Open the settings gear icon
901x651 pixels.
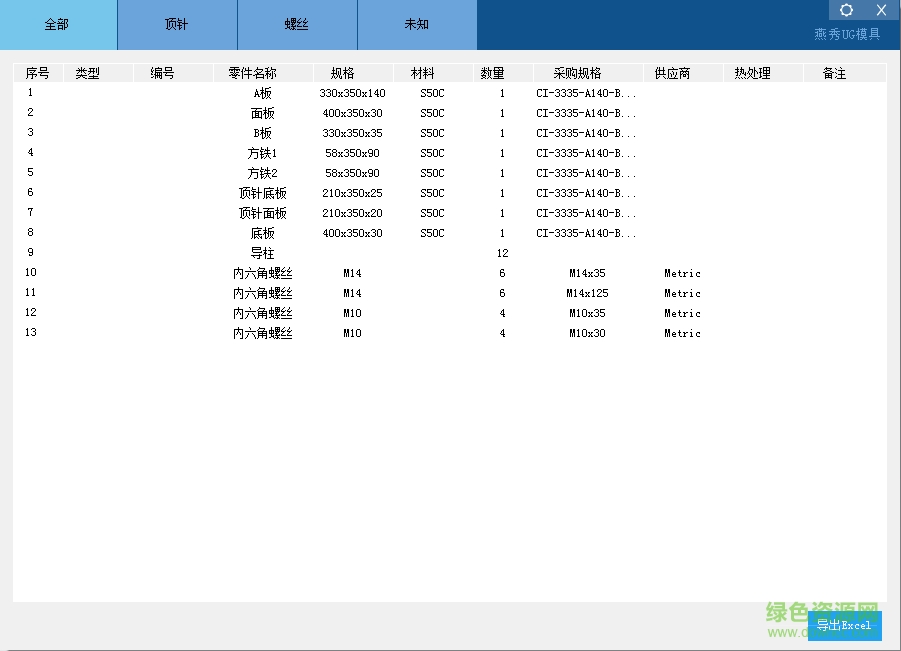(846, 10)
